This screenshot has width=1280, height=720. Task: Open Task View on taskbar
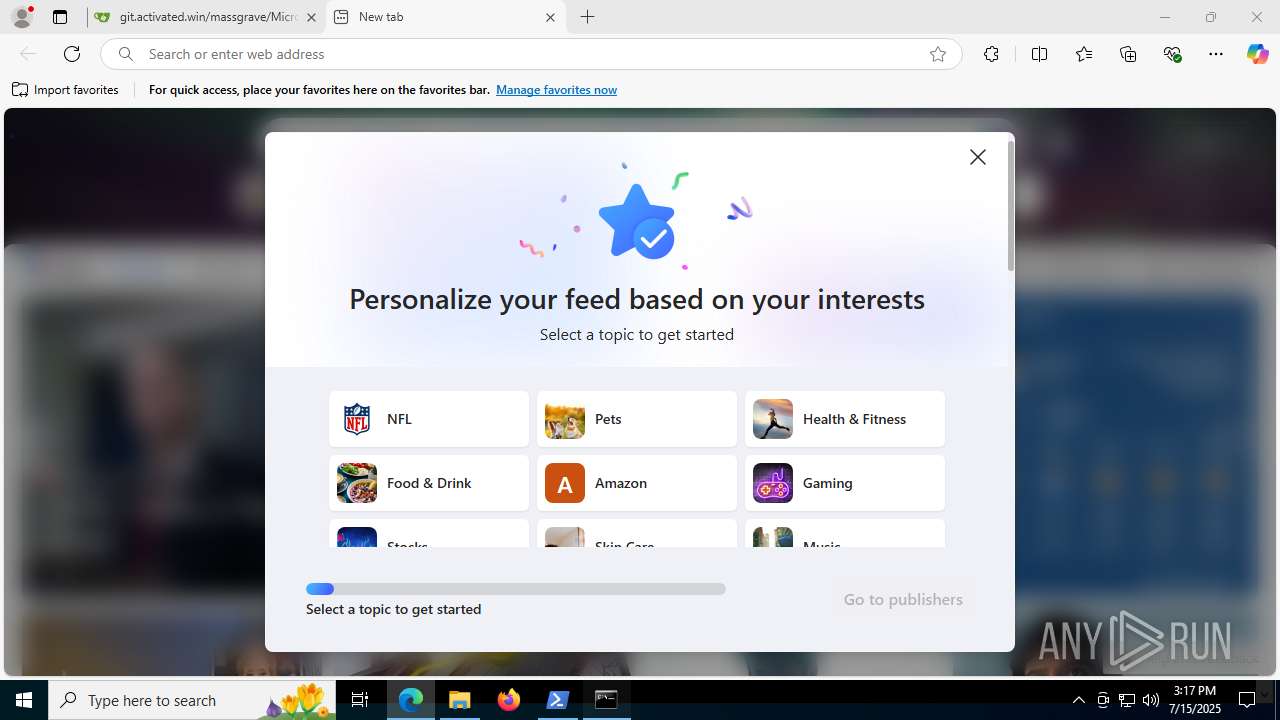pyautogui.click(x=360, y=700)
